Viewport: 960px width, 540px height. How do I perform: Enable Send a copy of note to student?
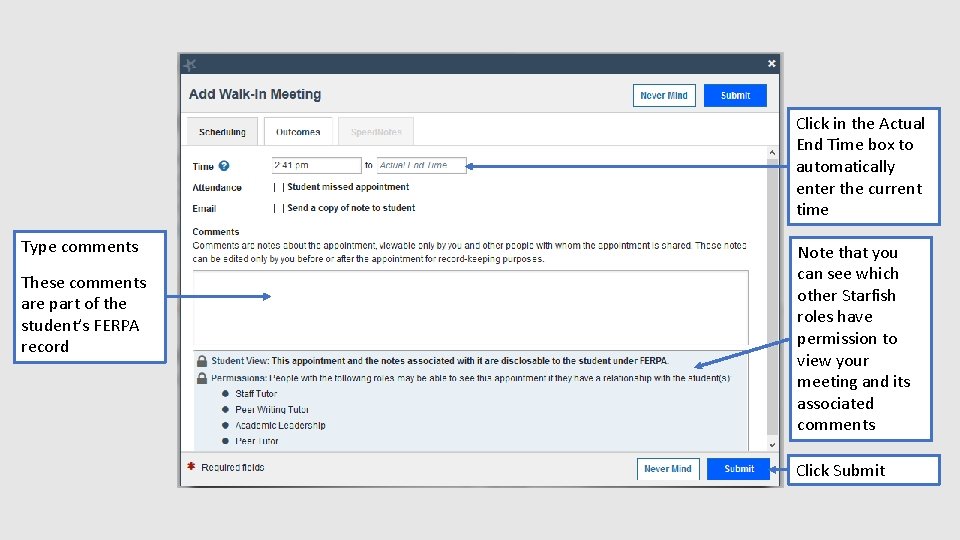click(279, 208)
